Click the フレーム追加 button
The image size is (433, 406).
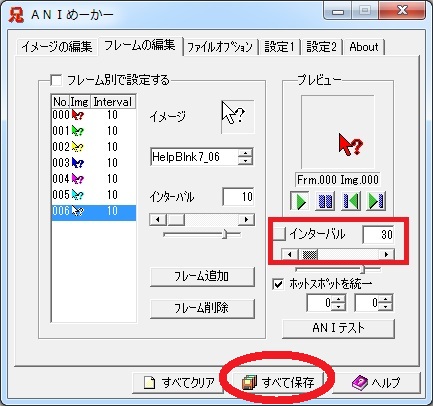(202, 276)
